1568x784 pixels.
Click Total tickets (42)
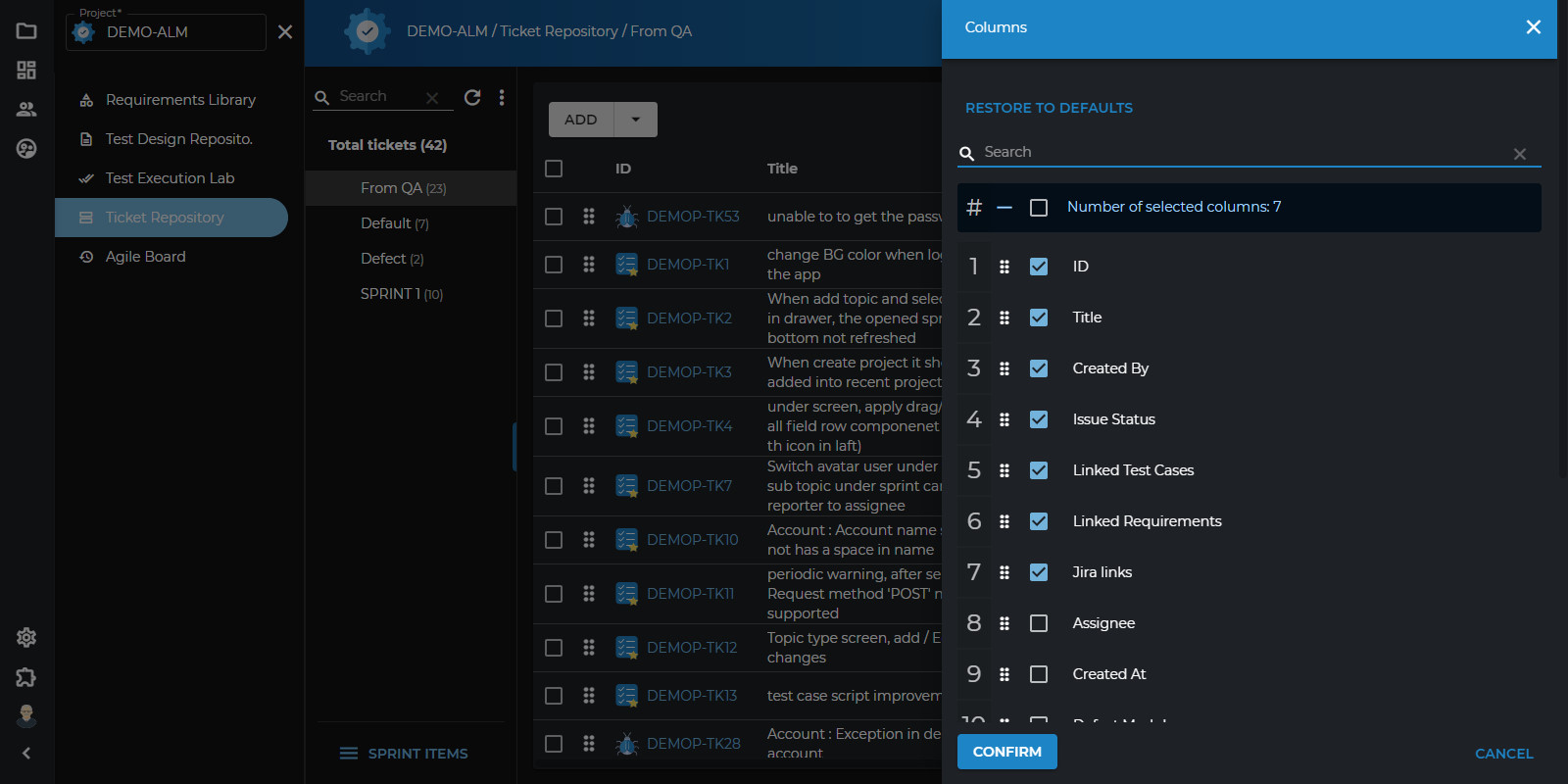coord(387,145)
